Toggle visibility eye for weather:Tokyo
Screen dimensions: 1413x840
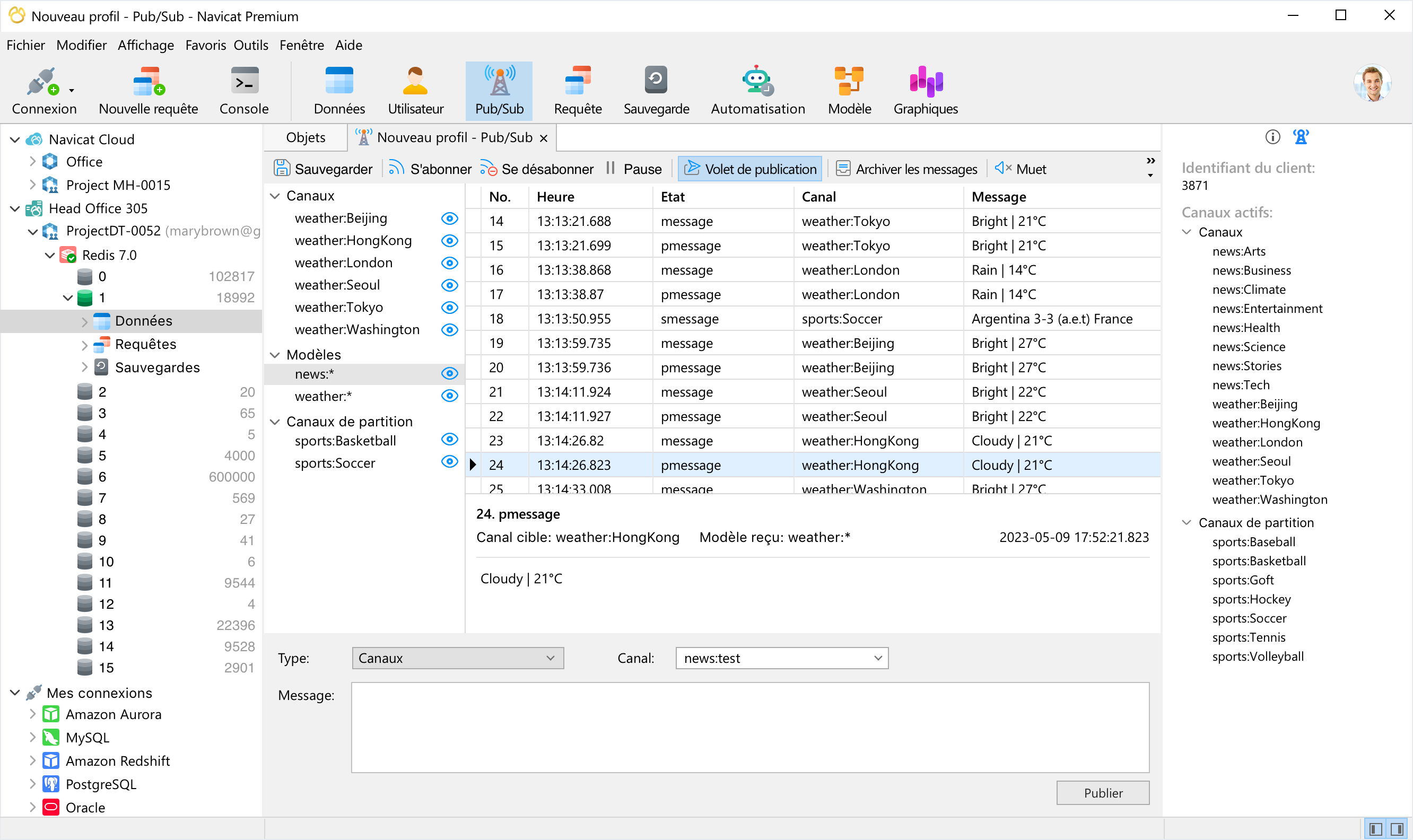tap(449, 308)
